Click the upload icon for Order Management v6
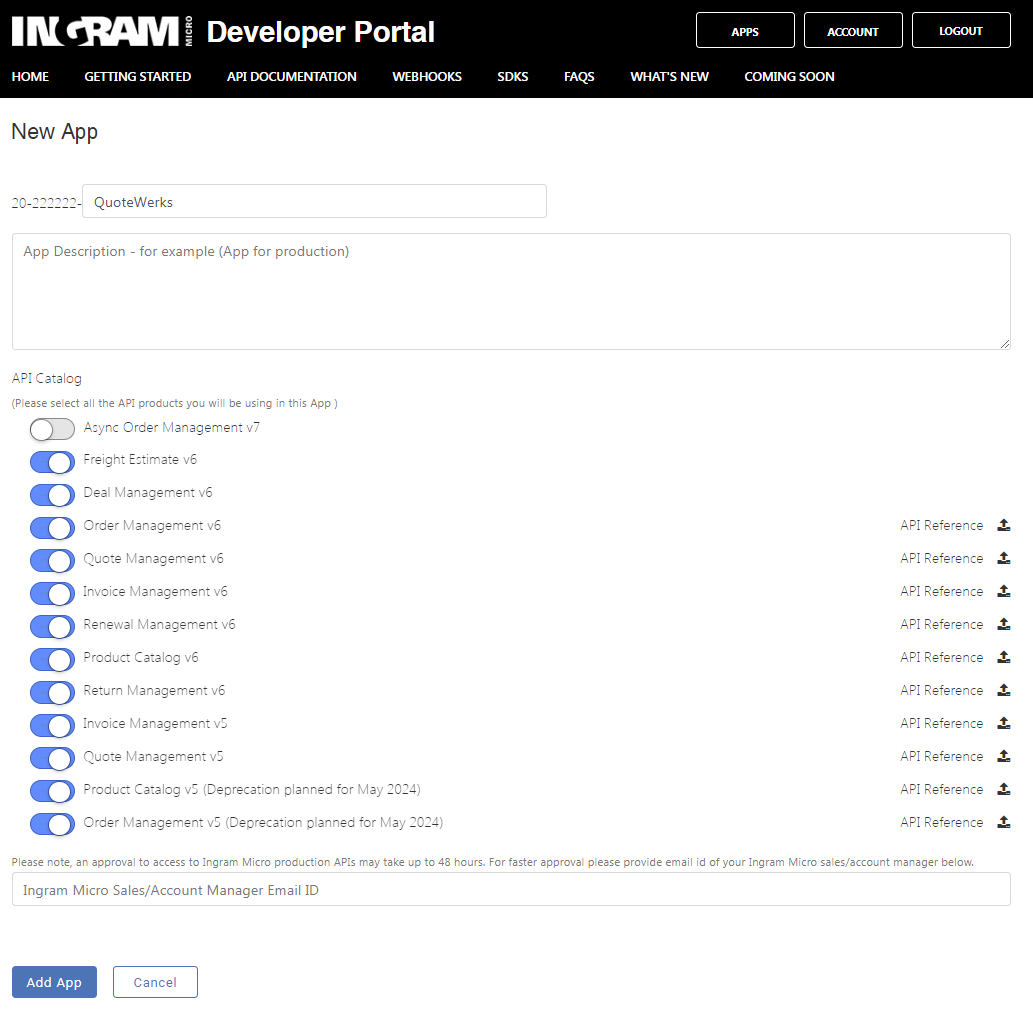This screenshot has height=1016, width=1033. [1003, 526]
